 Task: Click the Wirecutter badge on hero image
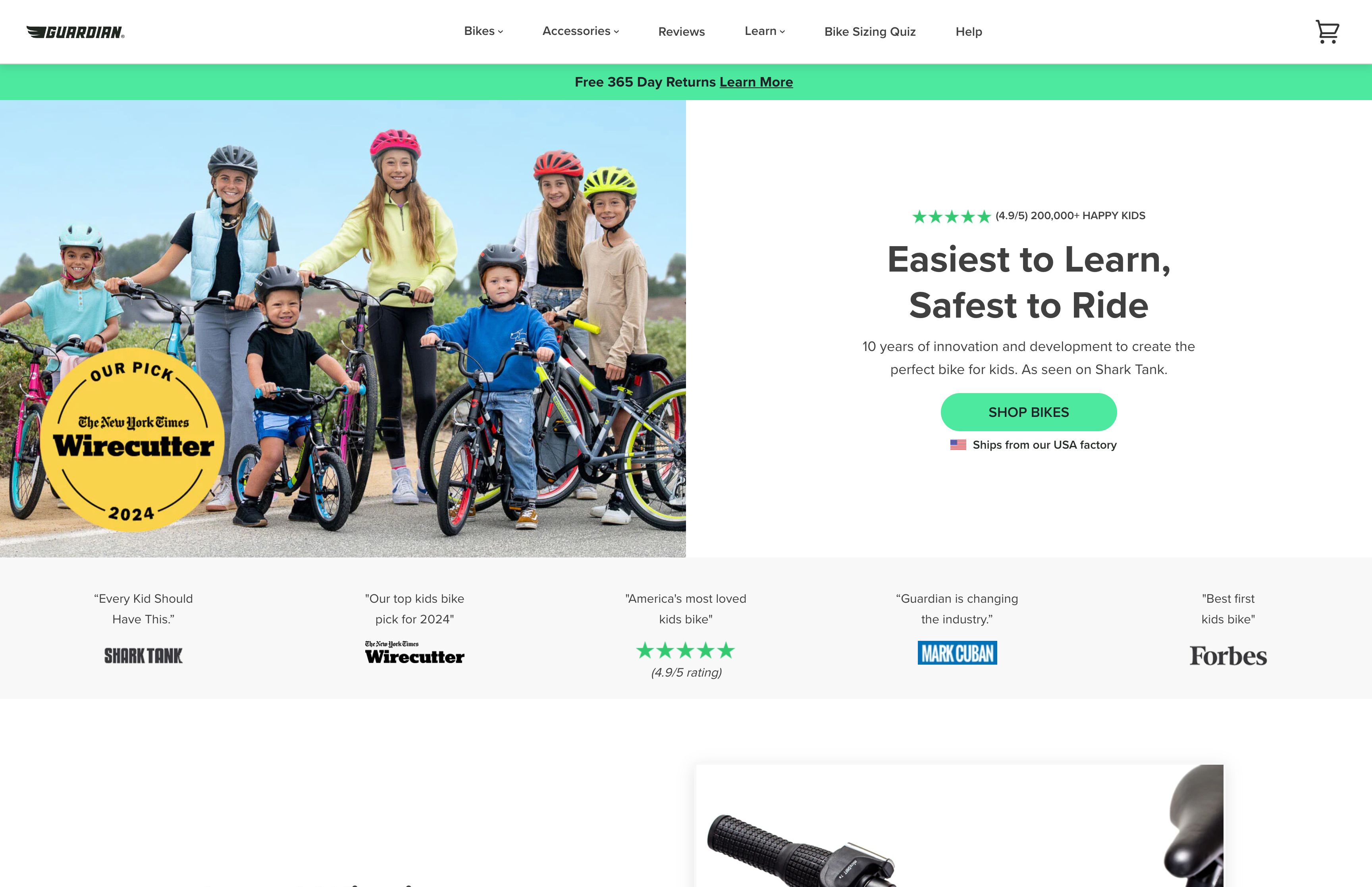(133, 444)
